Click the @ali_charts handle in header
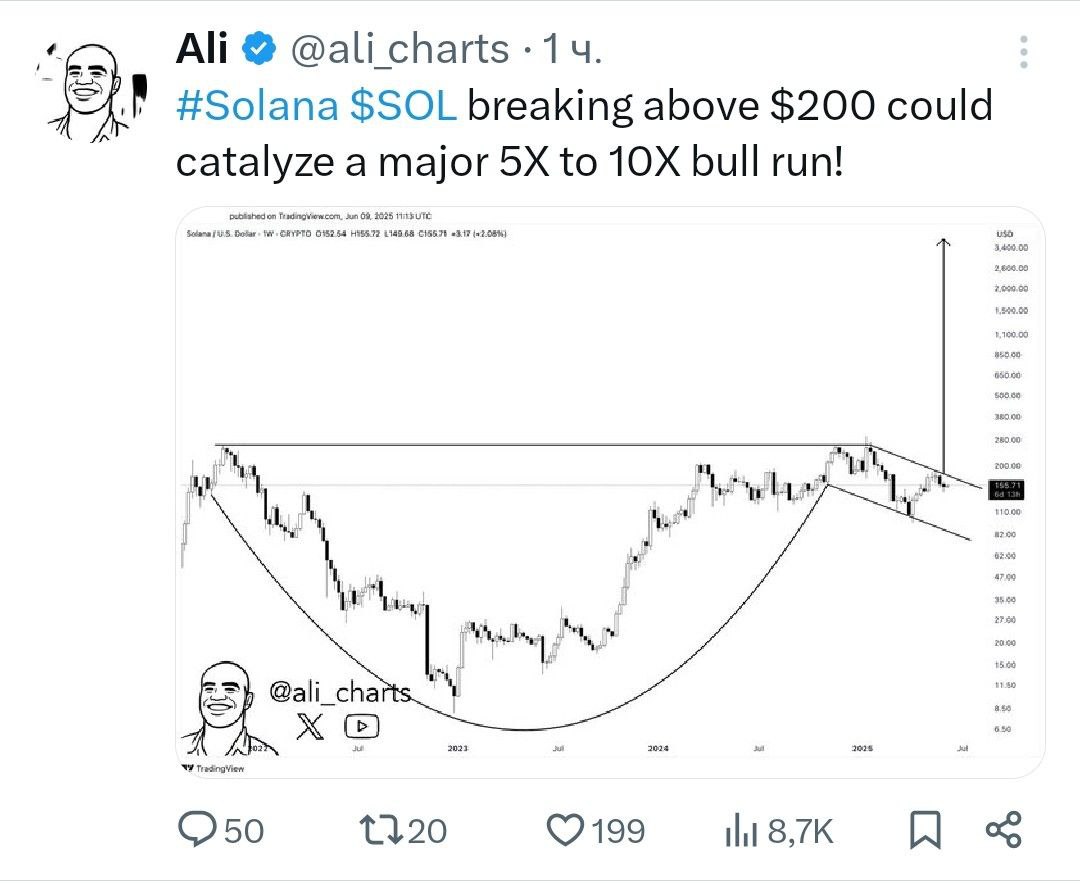The image size is (1080, 884). click(x=399, y=50)
